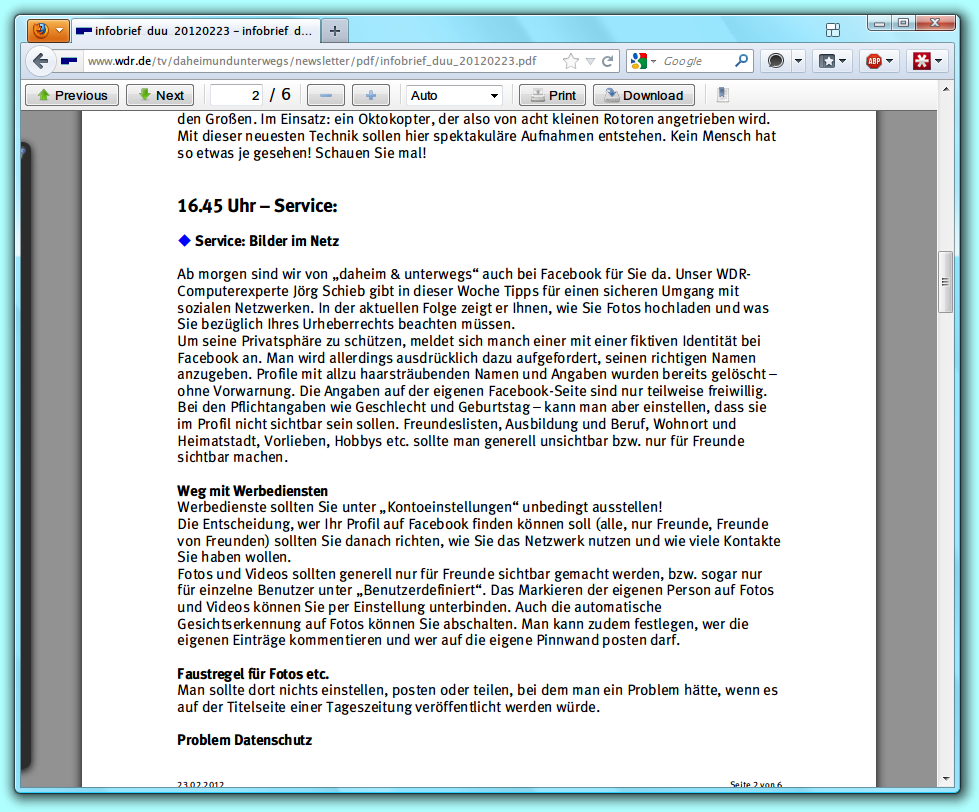This screenshot has height=812, width=979.
Task: Go to the Previous PDF page
Action: click(x=72, y=95)
